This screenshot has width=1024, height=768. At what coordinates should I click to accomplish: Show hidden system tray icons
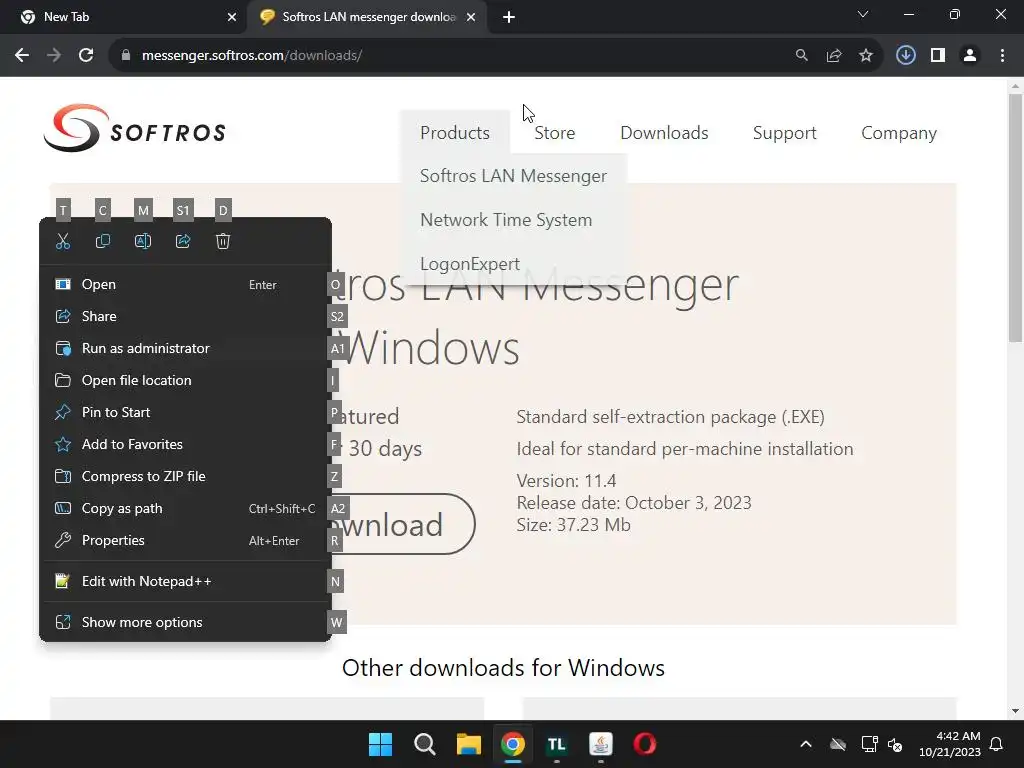(806, 744)
